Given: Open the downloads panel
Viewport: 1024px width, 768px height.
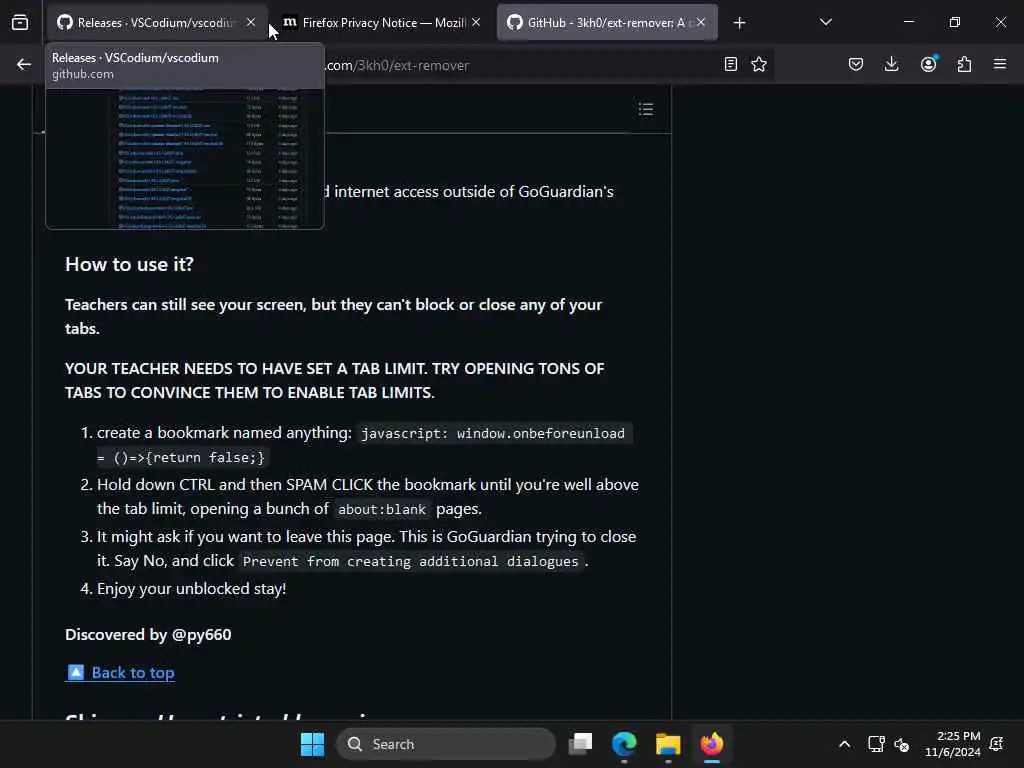Looking at the screenshot, I should [891, 64].
